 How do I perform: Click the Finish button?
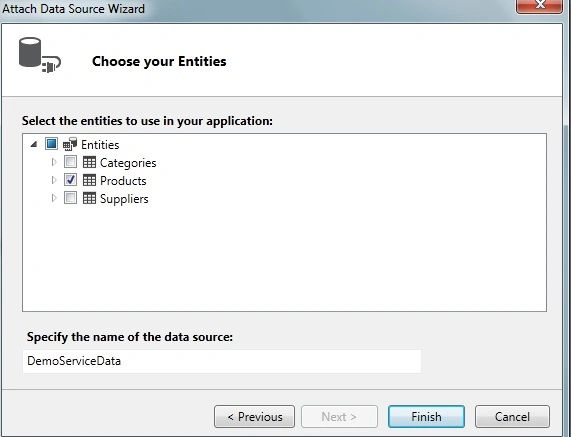click(426, 416)
